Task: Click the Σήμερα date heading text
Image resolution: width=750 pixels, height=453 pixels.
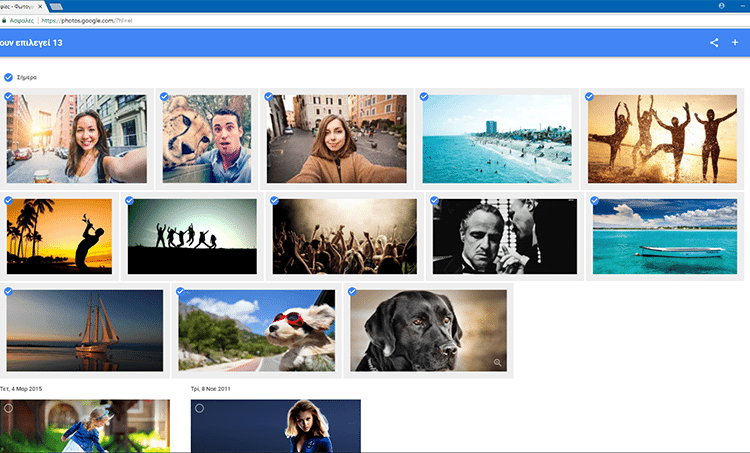Action: pyautogui.click(x=27, y=77)
